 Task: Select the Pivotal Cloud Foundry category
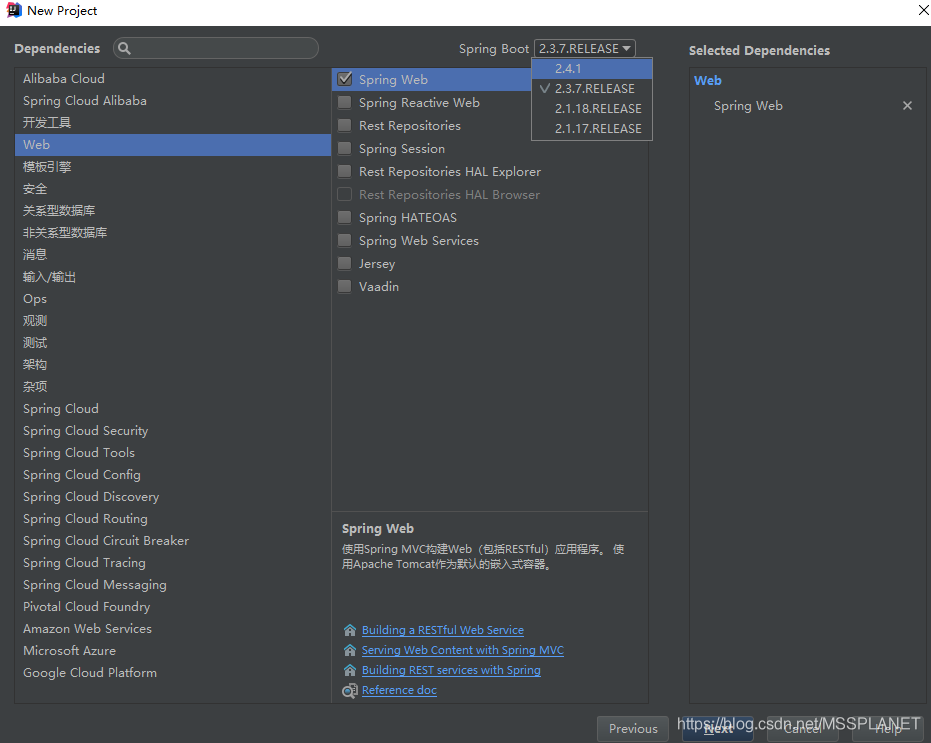[173, 606]
